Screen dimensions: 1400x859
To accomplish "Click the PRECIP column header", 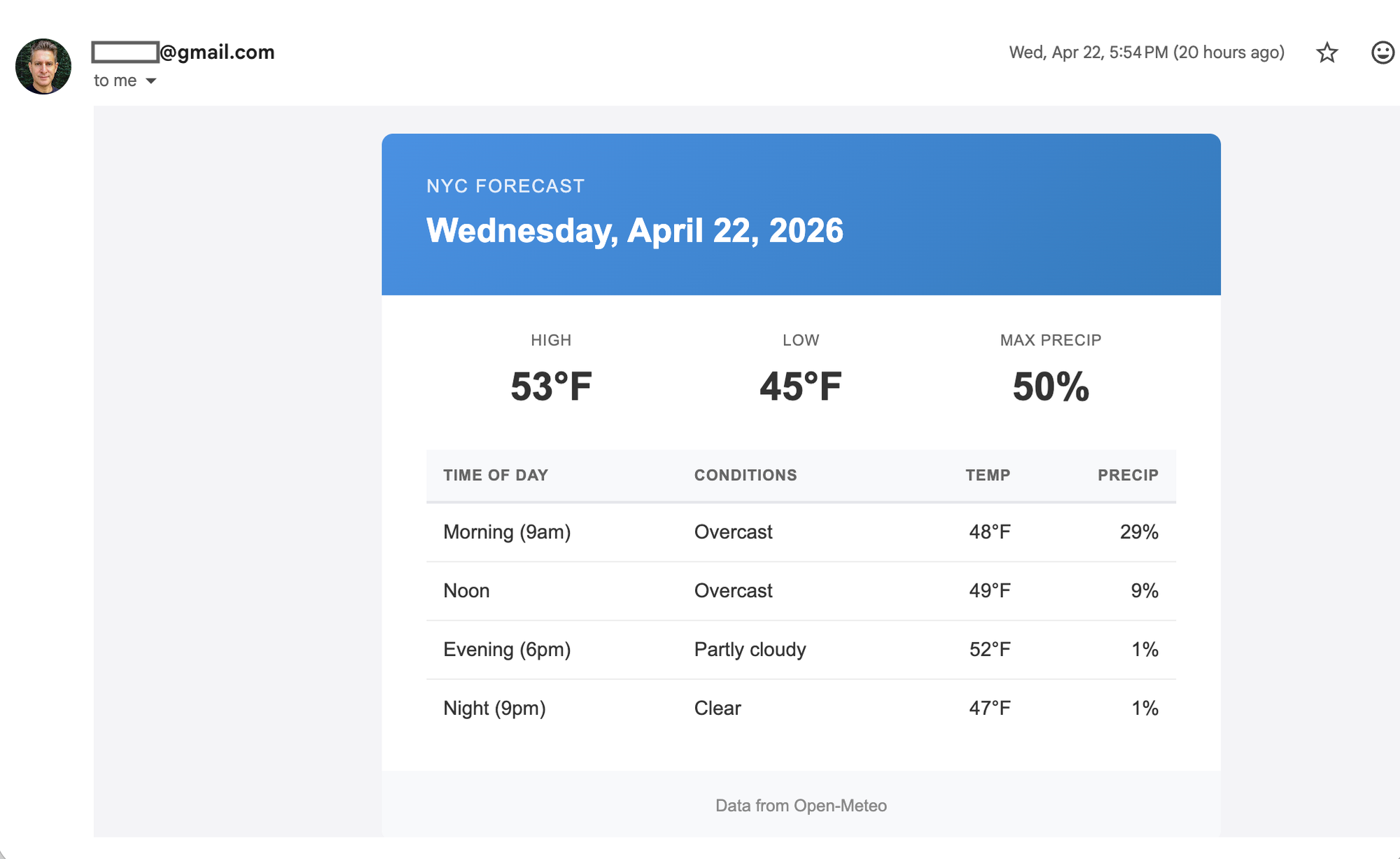I will (1128, 475).
